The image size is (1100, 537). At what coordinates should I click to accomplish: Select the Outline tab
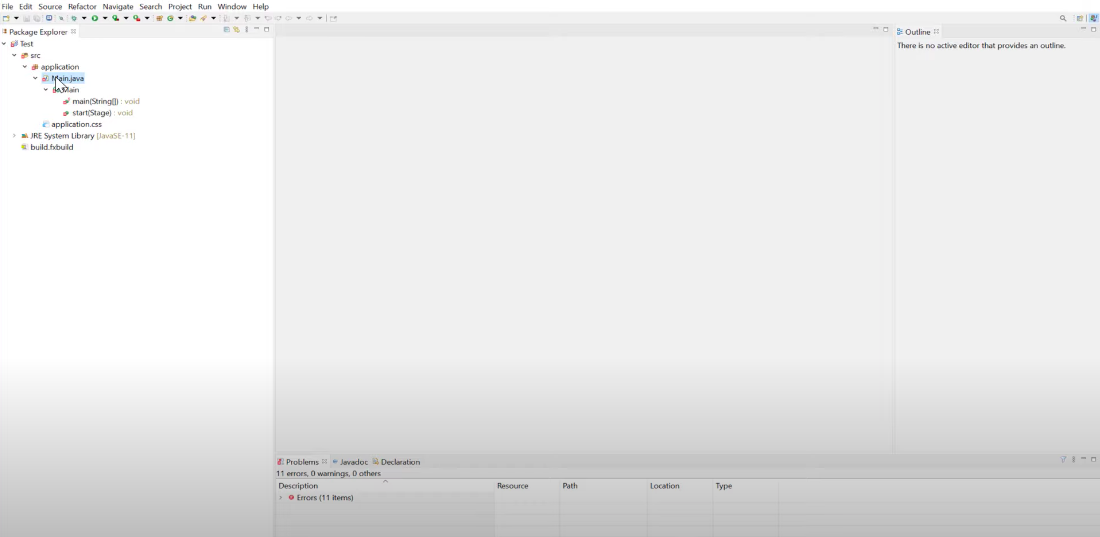point(917,32)
